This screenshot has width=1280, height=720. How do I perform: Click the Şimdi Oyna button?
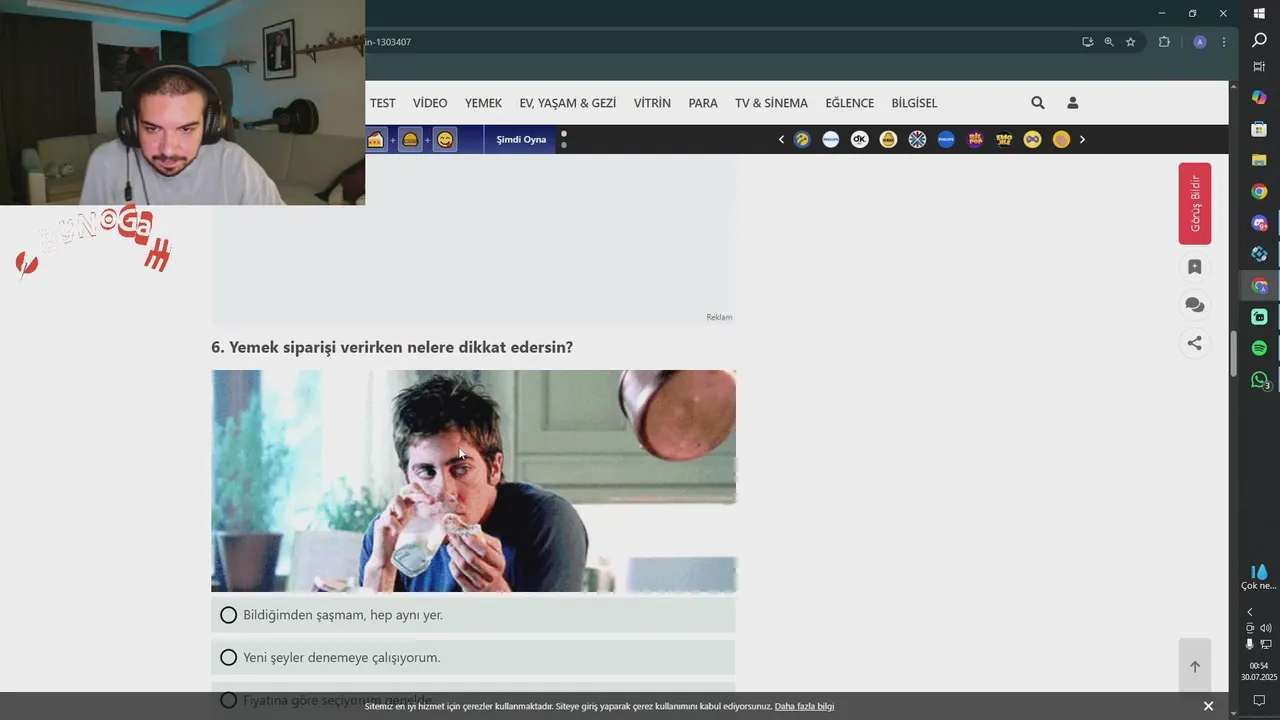click(x=521, y=139)
